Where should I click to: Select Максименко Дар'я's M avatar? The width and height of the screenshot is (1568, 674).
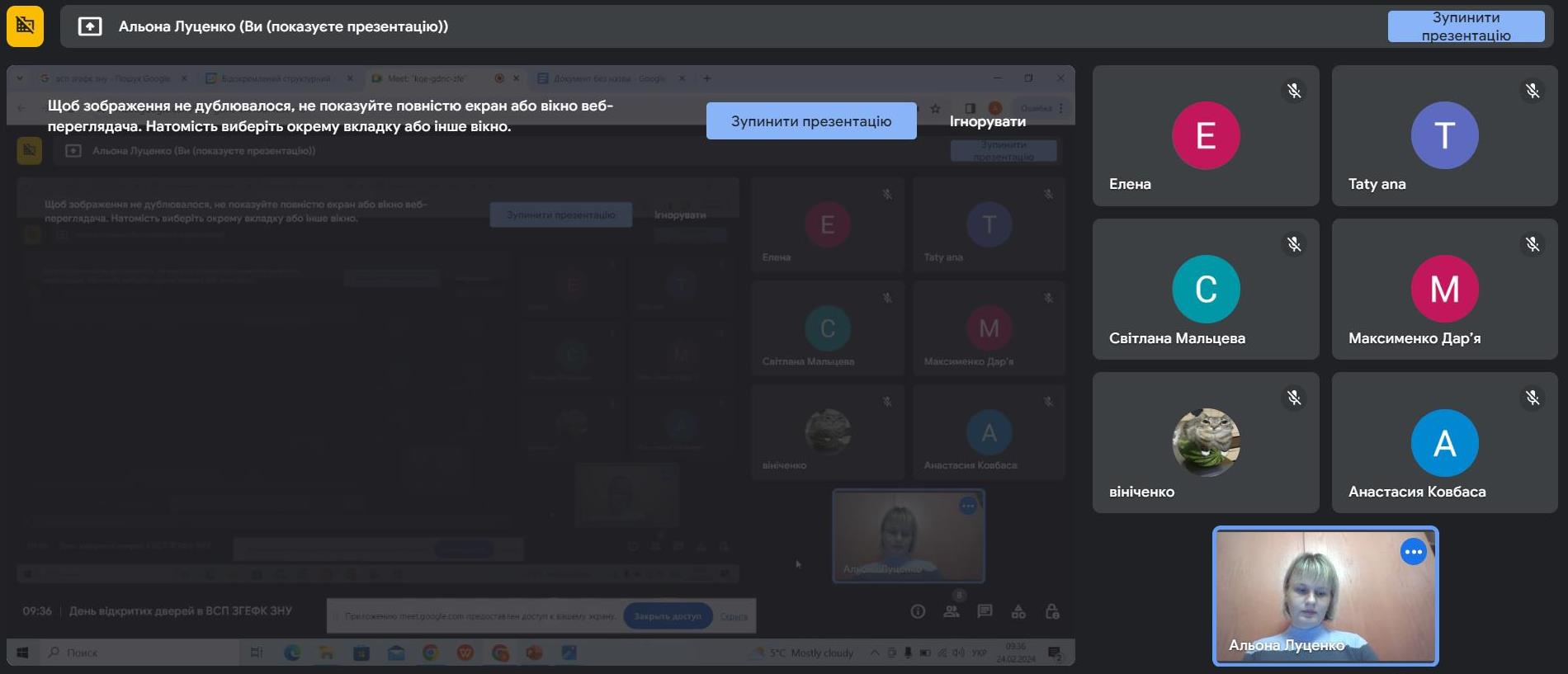click(1444, 289)
